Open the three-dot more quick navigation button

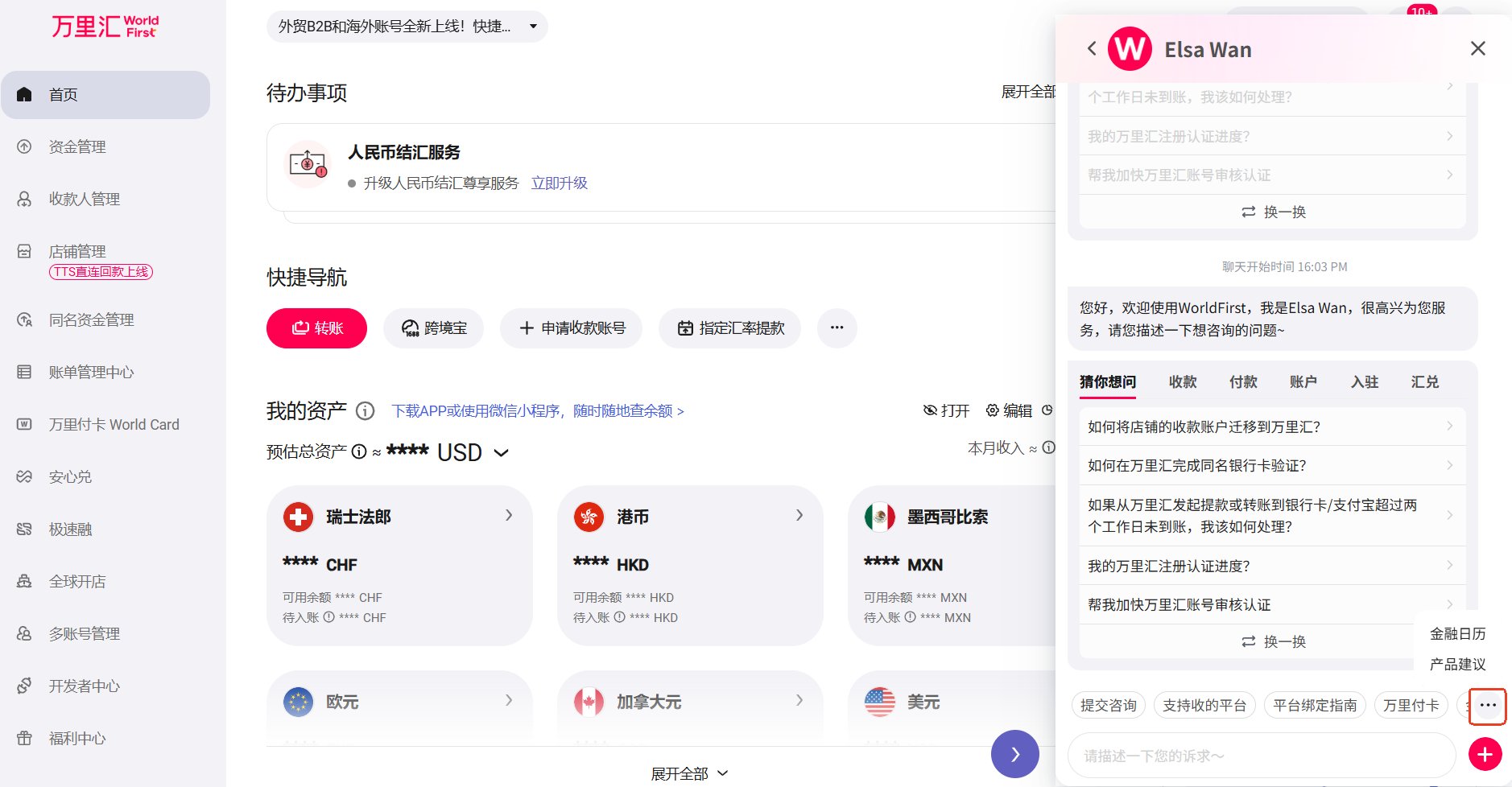click(837, 328)
